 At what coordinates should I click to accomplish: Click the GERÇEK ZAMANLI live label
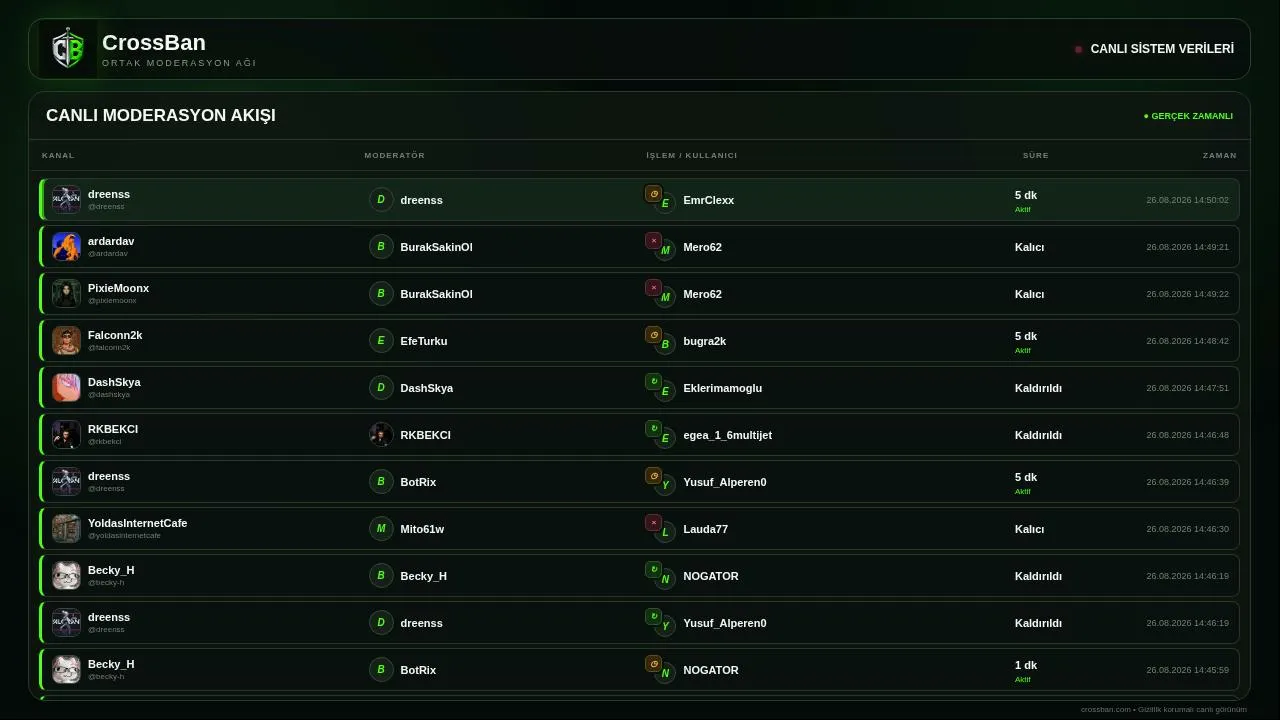[1188, 116]
